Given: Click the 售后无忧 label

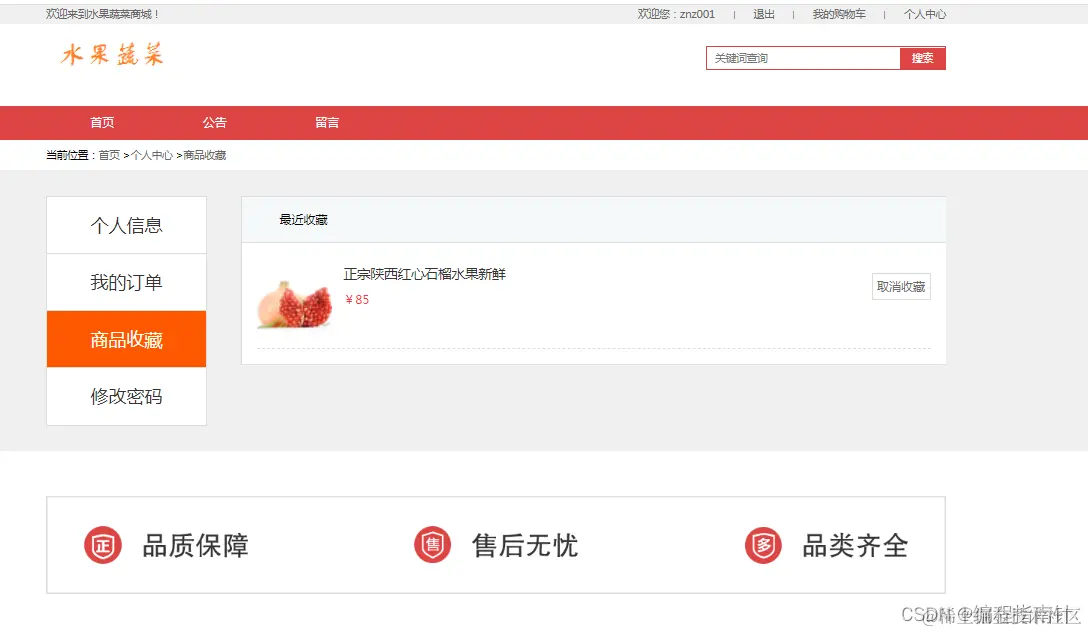Looking at the screenshot, I should 525,546.
